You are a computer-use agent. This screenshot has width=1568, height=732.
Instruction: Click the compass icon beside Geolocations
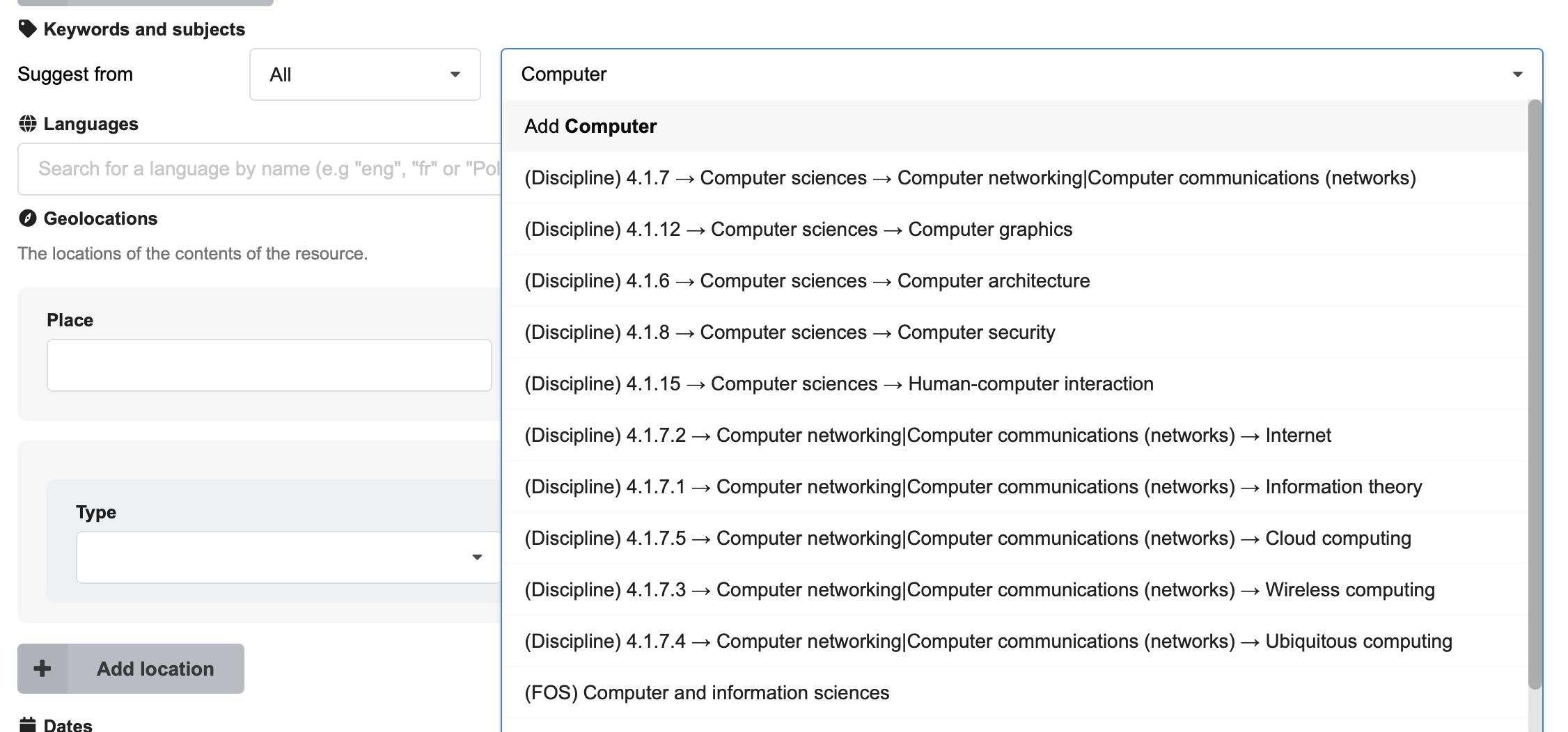pos(28,218)
